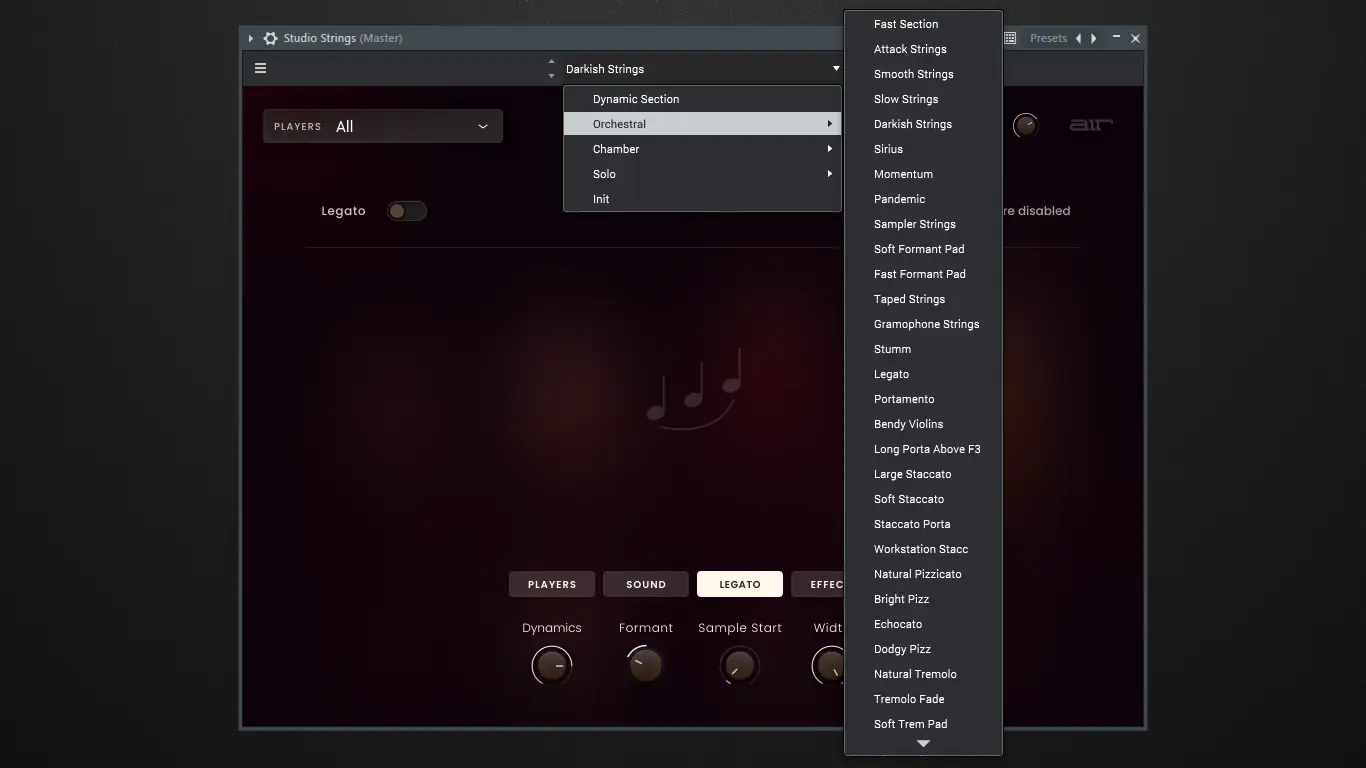1366x768 pixels.
Task: Open the plugin options gear icon
Action: coord(270,38)
